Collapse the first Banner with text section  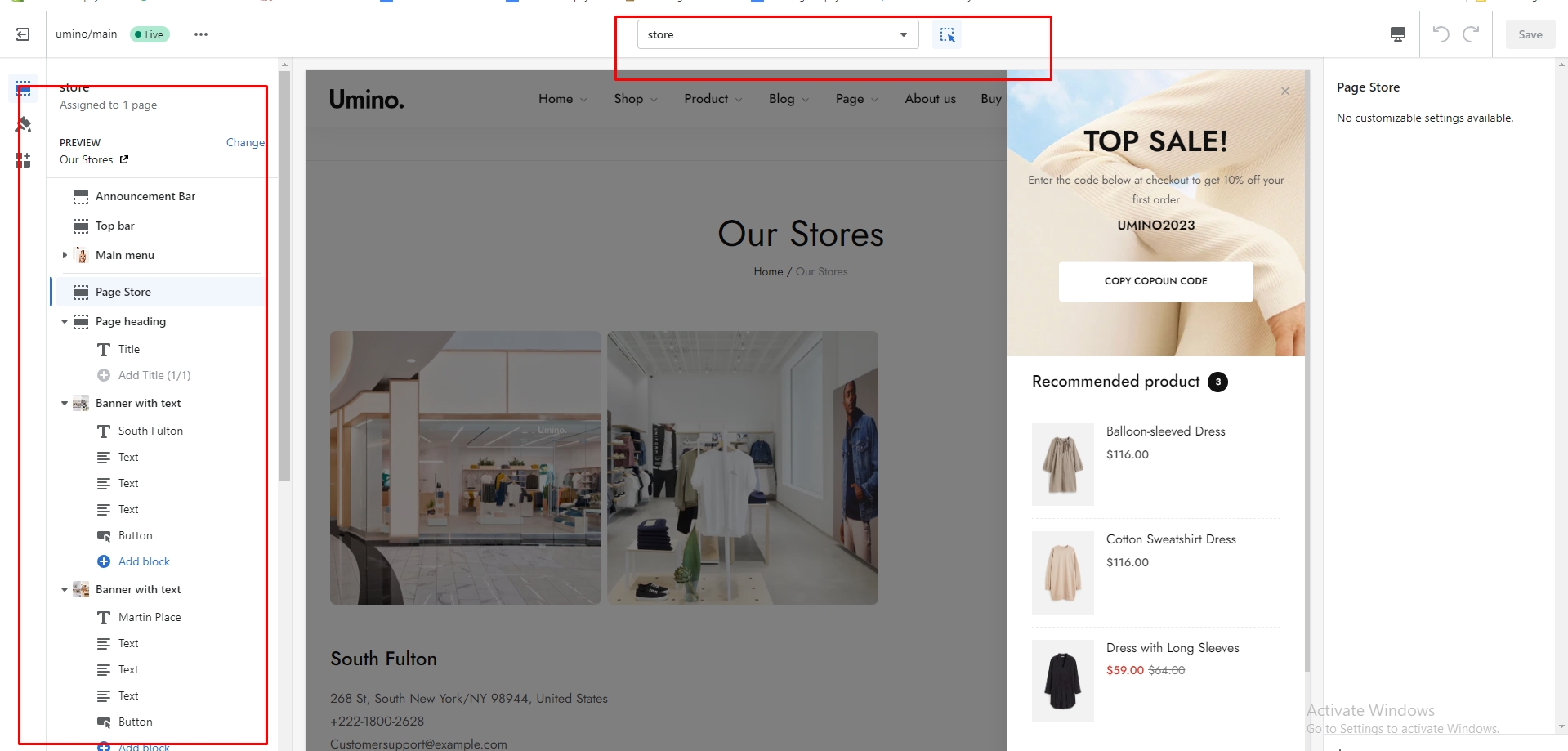[65, 404]
